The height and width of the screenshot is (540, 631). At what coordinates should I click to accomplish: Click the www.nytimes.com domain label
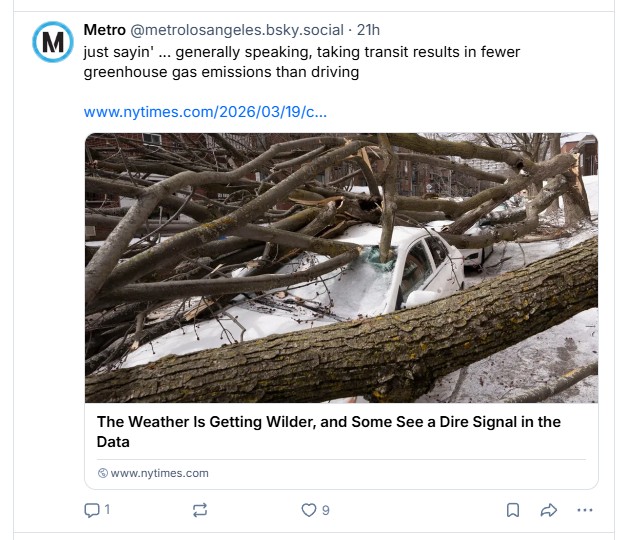159,473
